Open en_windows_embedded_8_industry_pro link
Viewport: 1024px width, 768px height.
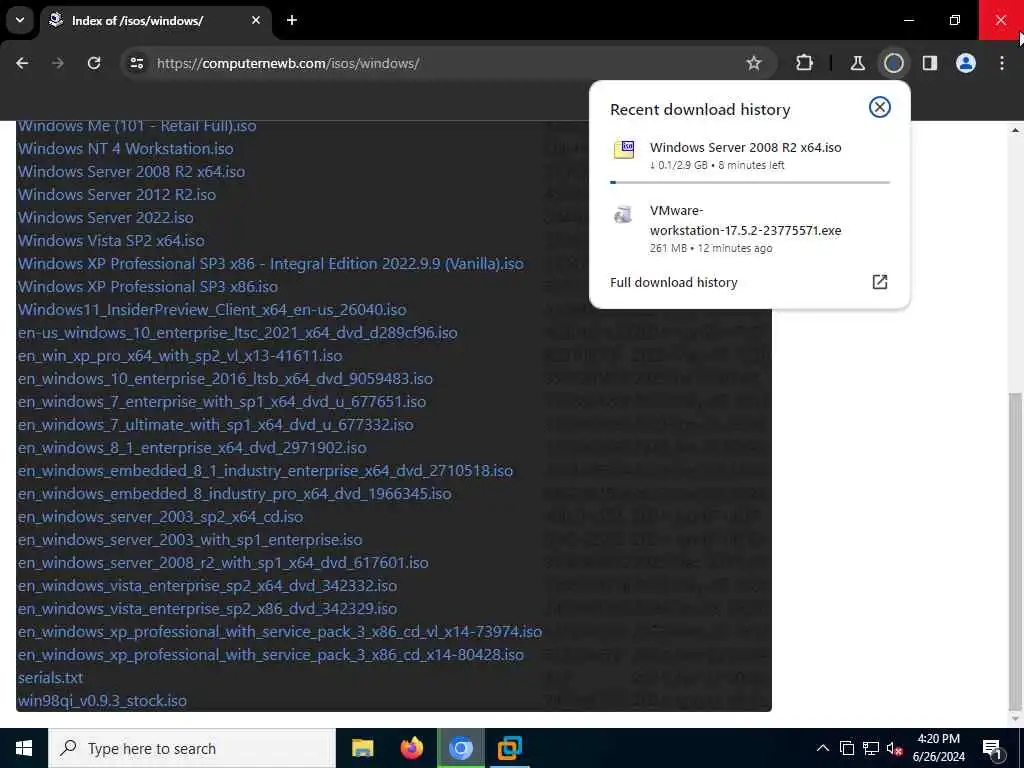[234, 494]
